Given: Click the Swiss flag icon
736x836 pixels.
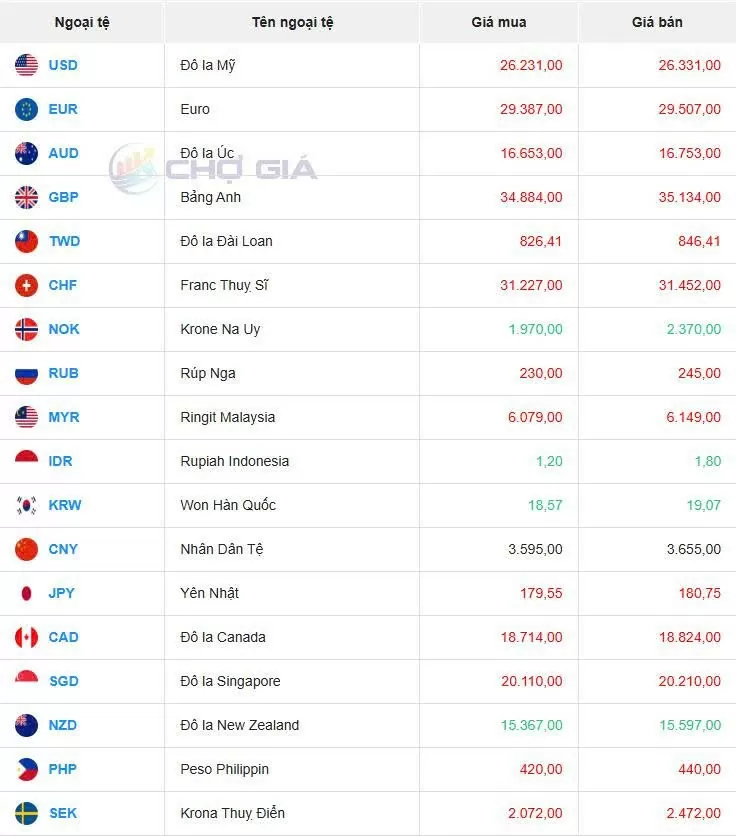Looking at the screenshot, I should pos(27,285).
